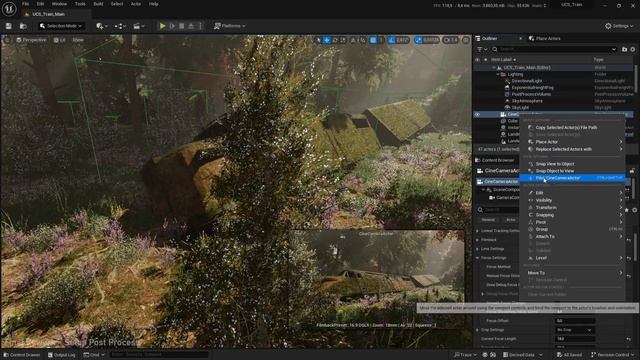This screenshot has height=360, width=640.
Task: Open the Build menu
Action: click(x=98, y=4)
